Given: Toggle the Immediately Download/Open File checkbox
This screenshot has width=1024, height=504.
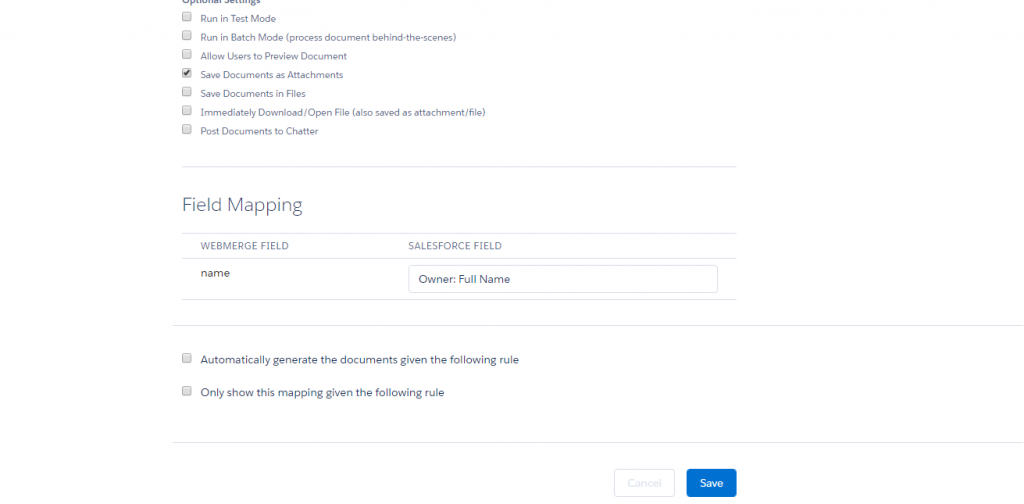Looking at the screenshot, I should tap(186, 111).
